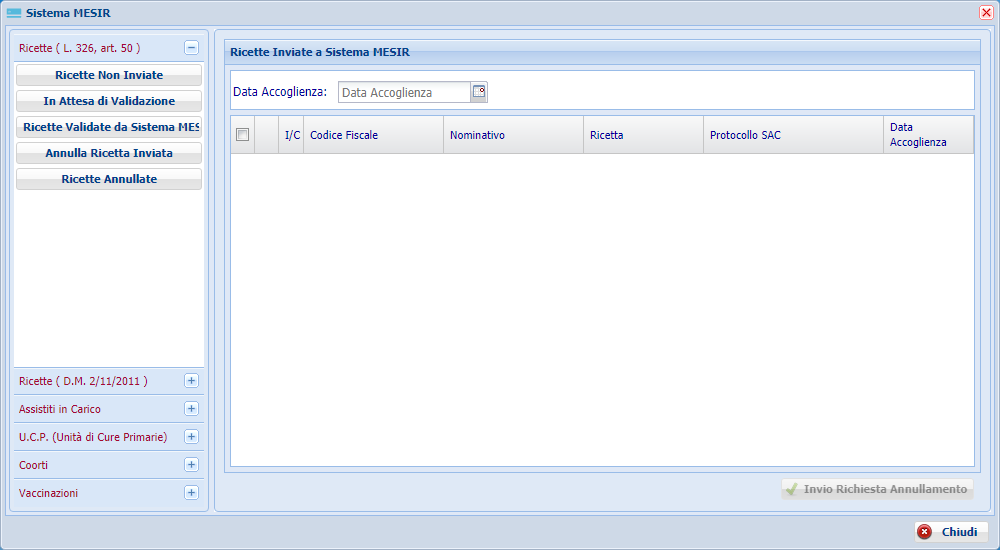Open Ricette Non Inviate
This screenshot has height=550, width=1000.
109,75
